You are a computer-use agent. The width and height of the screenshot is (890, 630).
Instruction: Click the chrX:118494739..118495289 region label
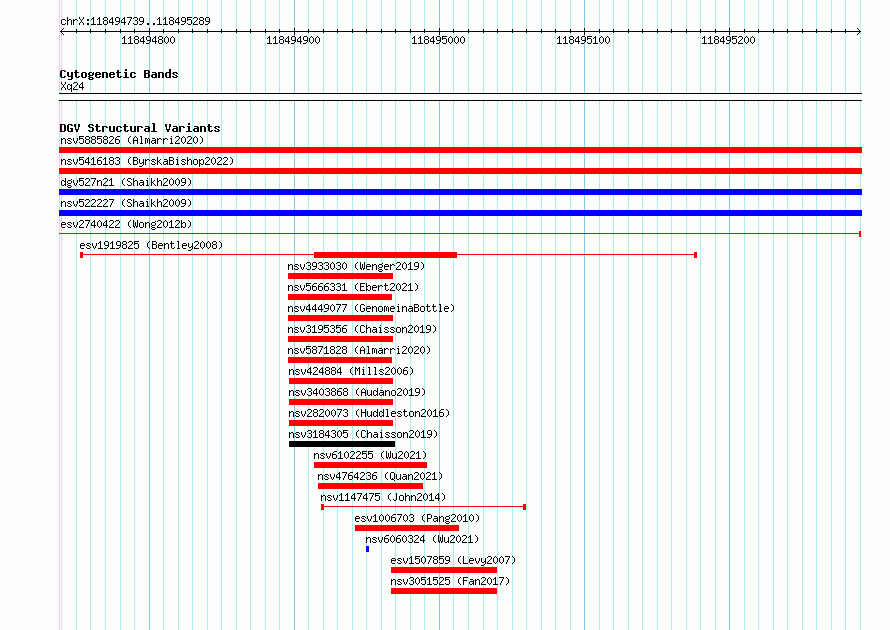tap(135, 21)
